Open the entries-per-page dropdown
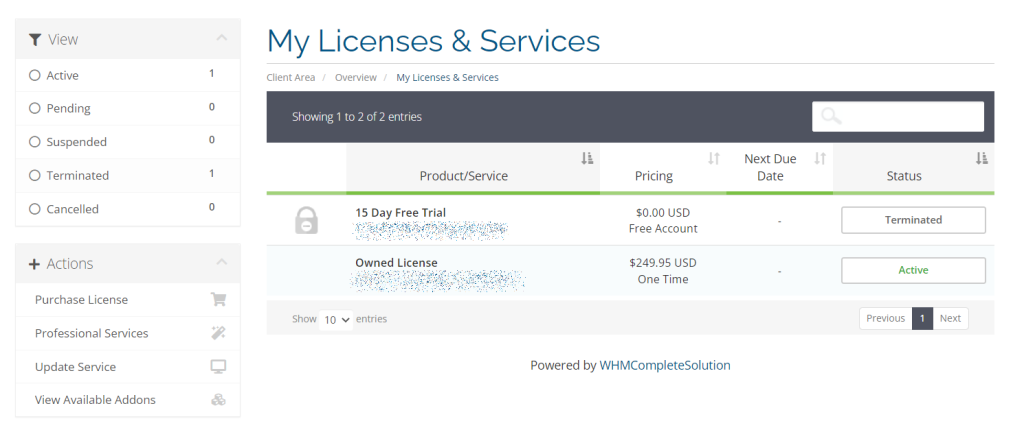The height and width of the screenshot is (430, 1024). point(335,320)
